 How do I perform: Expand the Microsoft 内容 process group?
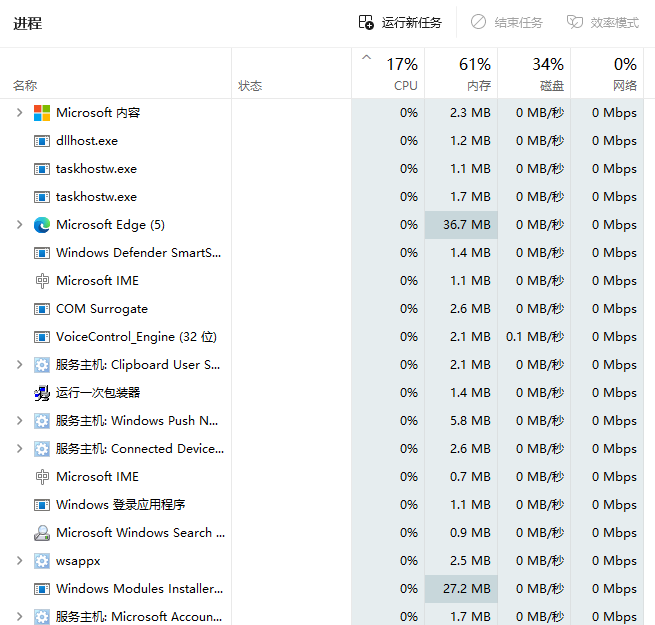(x=19, y=113)
